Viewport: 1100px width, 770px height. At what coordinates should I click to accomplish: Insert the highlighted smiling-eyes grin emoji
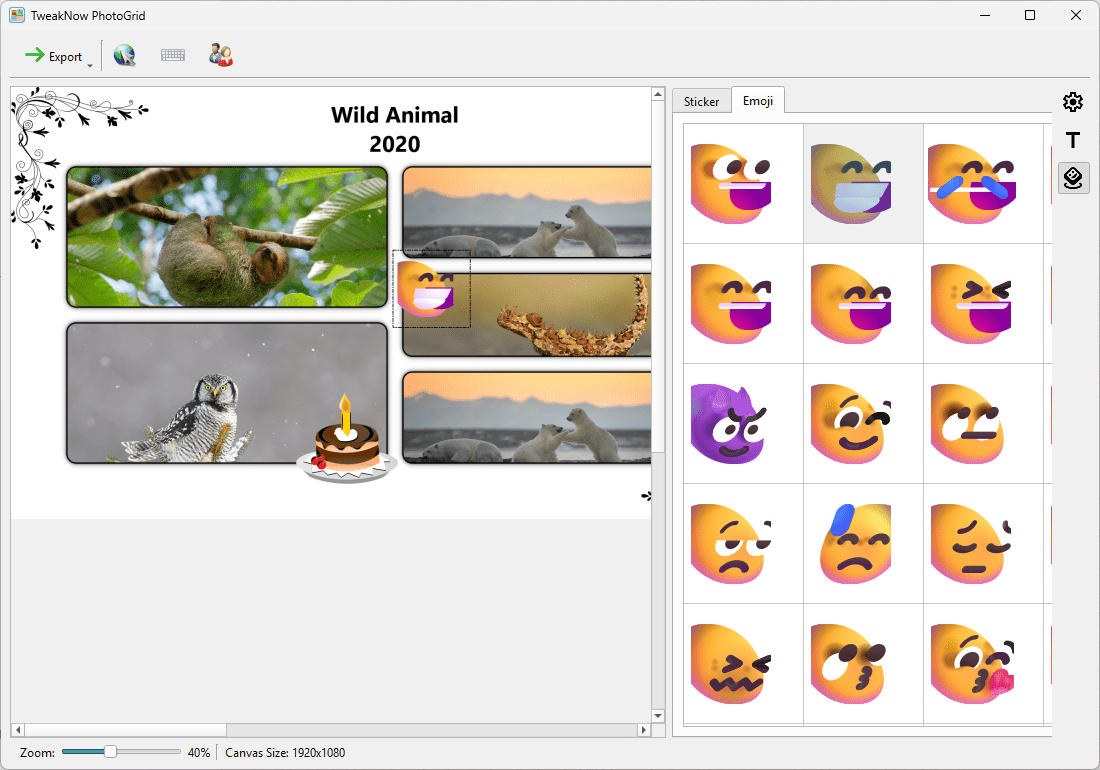pyautogui.click(x=863, y=184)
